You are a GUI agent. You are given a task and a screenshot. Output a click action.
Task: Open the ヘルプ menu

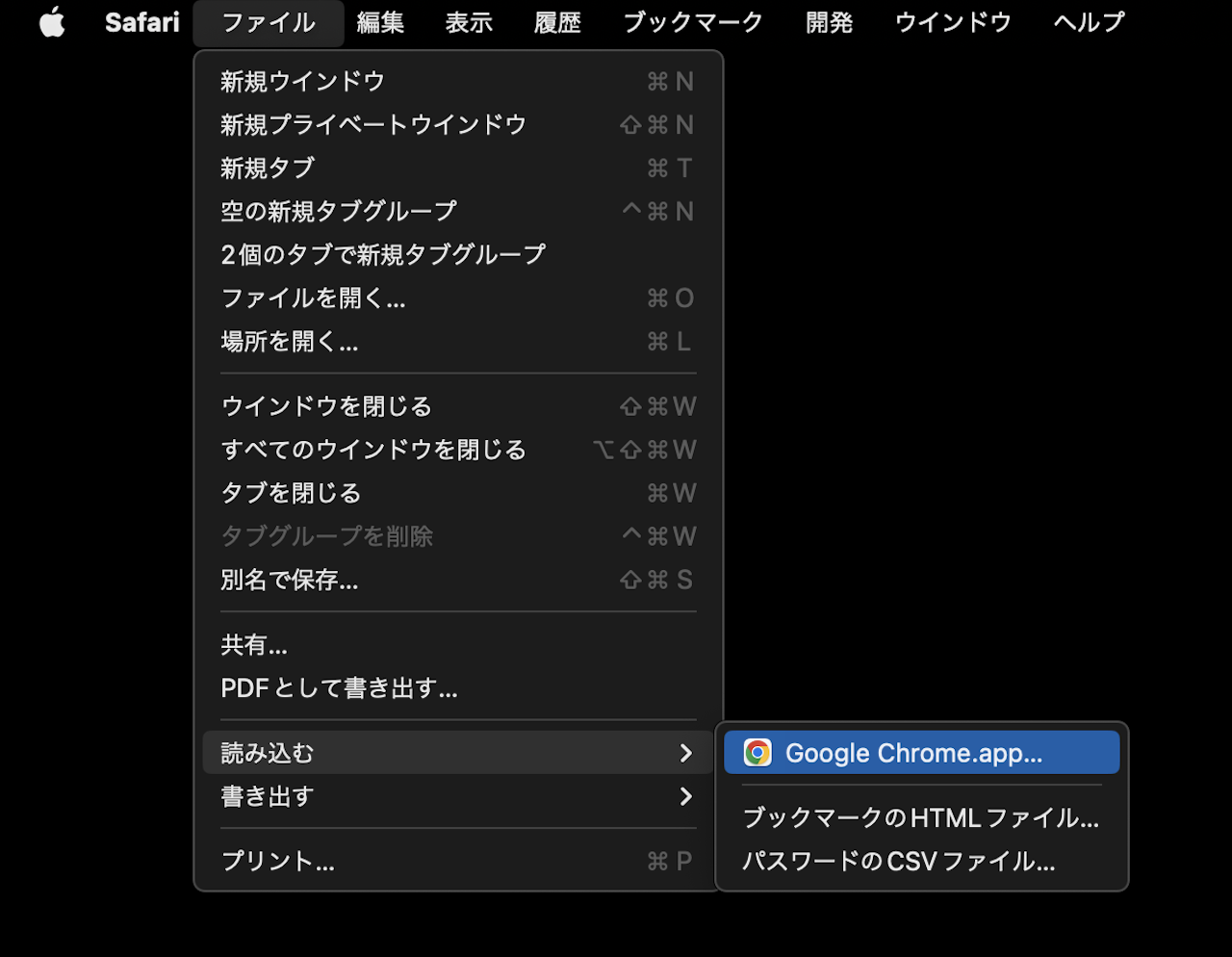click(1089, 22)
